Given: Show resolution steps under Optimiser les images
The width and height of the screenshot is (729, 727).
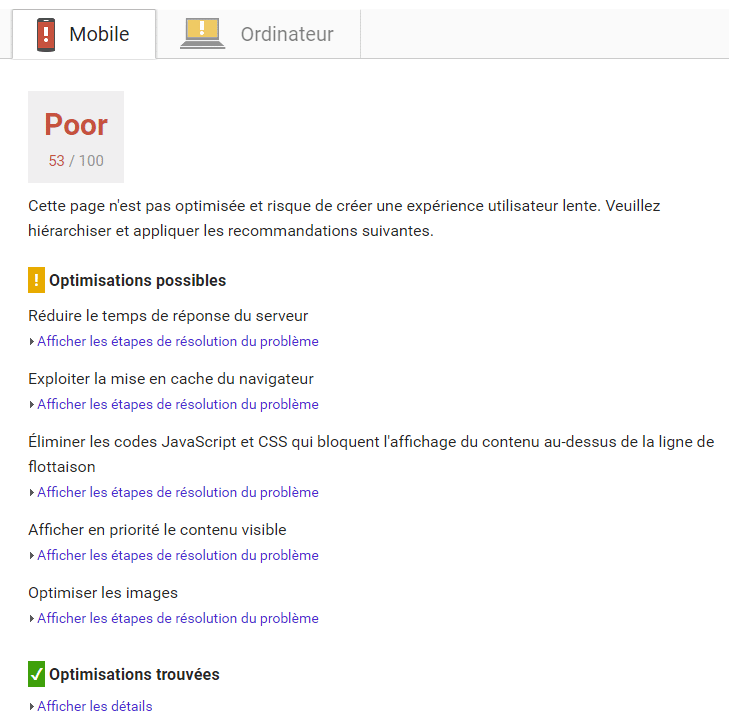Looking at the screenshot, I should pos(177,618).
